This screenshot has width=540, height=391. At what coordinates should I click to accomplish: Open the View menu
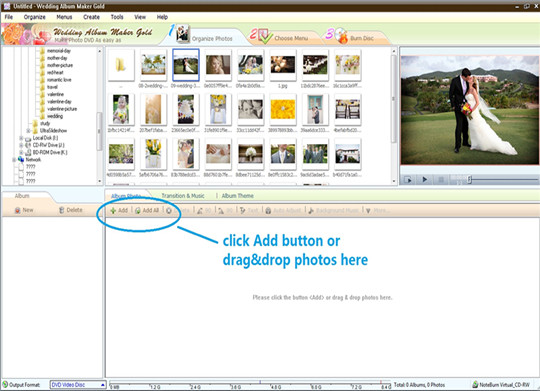pos(140,17)
